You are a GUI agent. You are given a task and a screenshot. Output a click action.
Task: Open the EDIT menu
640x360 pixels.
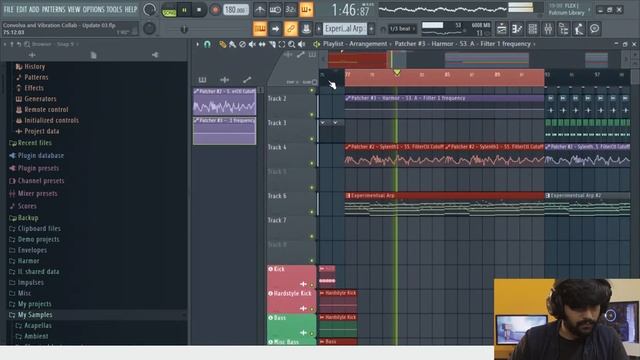coord(22,9)
